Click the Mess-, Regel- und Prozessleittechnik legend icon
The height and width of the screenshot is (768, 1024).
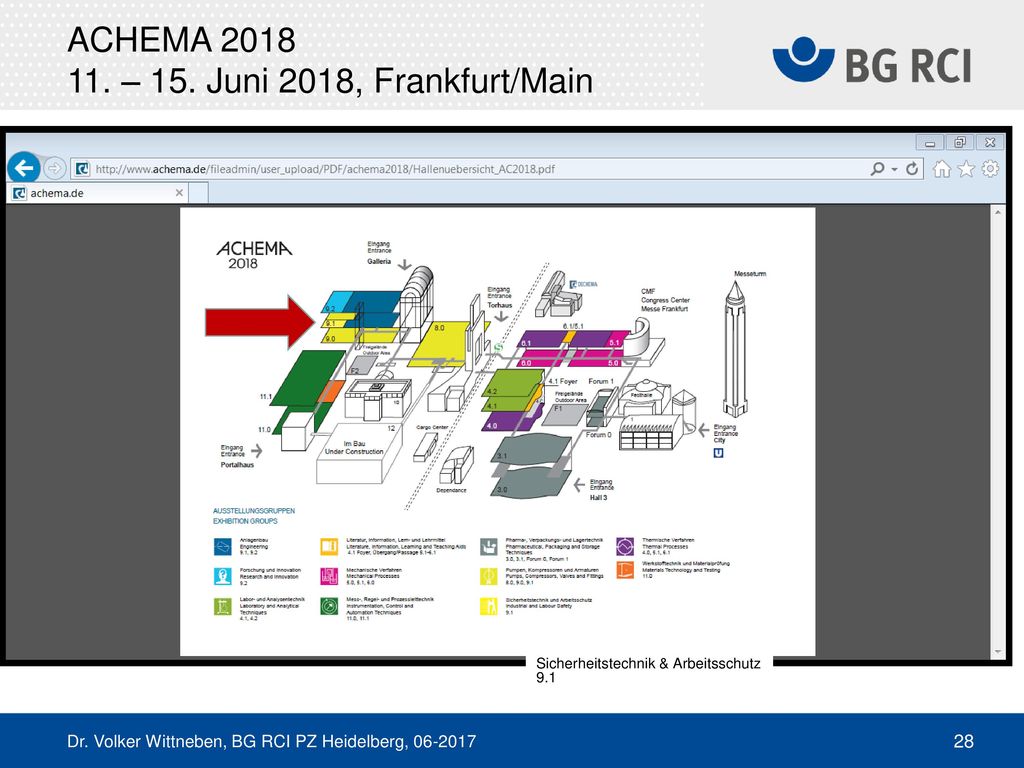point(329,607)
